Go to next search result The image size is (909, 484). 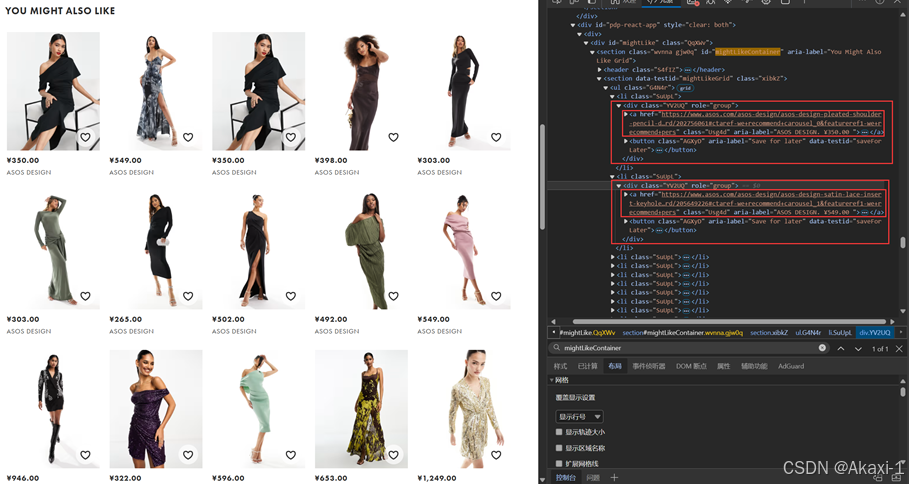(x=858, y=348)
